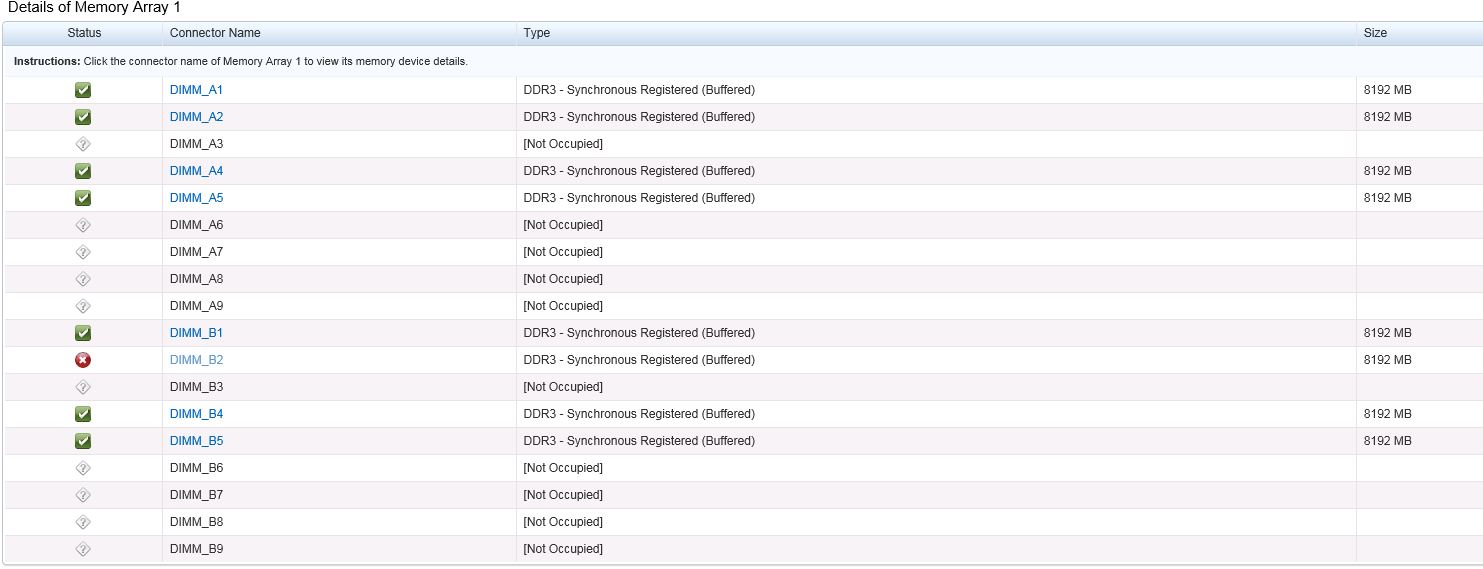This screenshot has width=1483, height=569.
Task: Click the green OK status icon for DIMM_A1
Action: pyautogui.click(x=83, y=90)
